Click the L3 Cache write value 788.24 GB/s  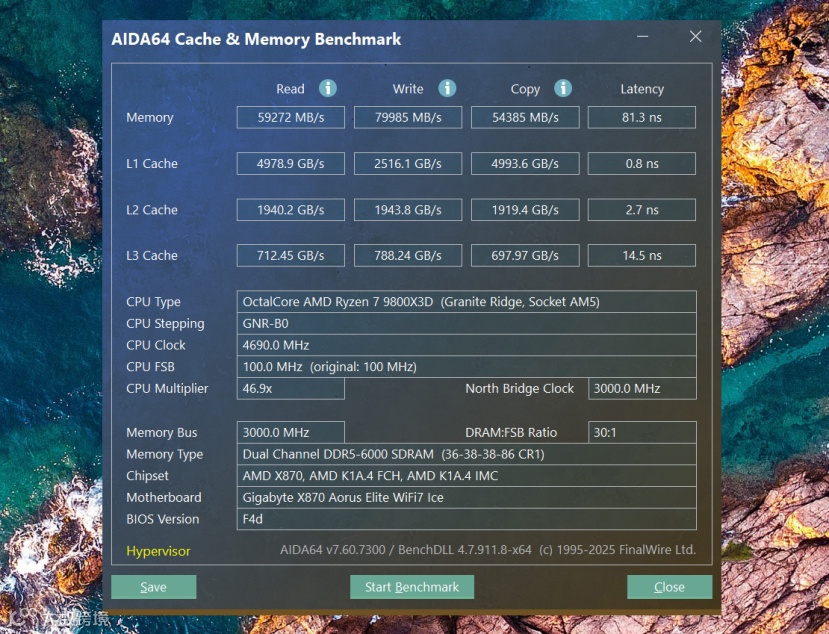[408, 255]
